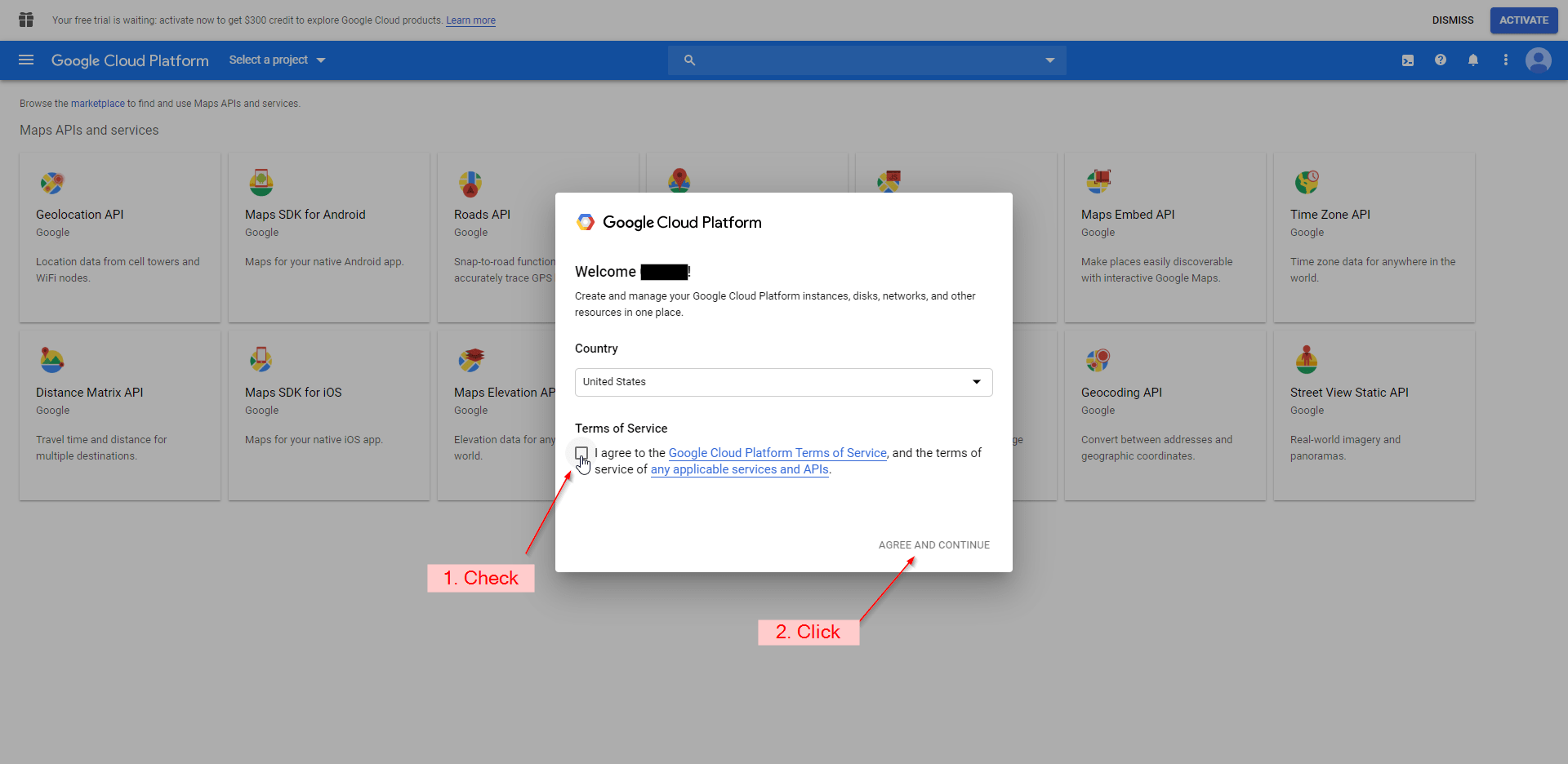This screenshot has height=764, width=1568.
Task: Dismiss the free trial banner
Action: pos(1453,20)
